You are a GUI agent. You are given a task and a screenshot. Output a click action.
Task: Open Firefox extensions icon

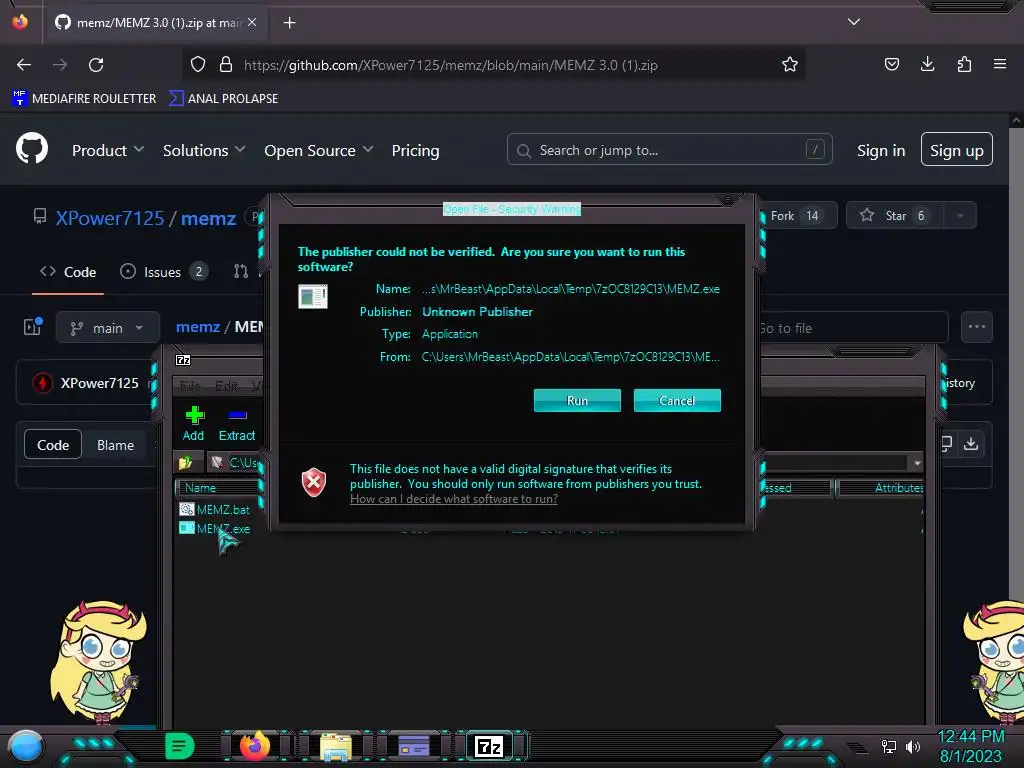pos(964,65)
